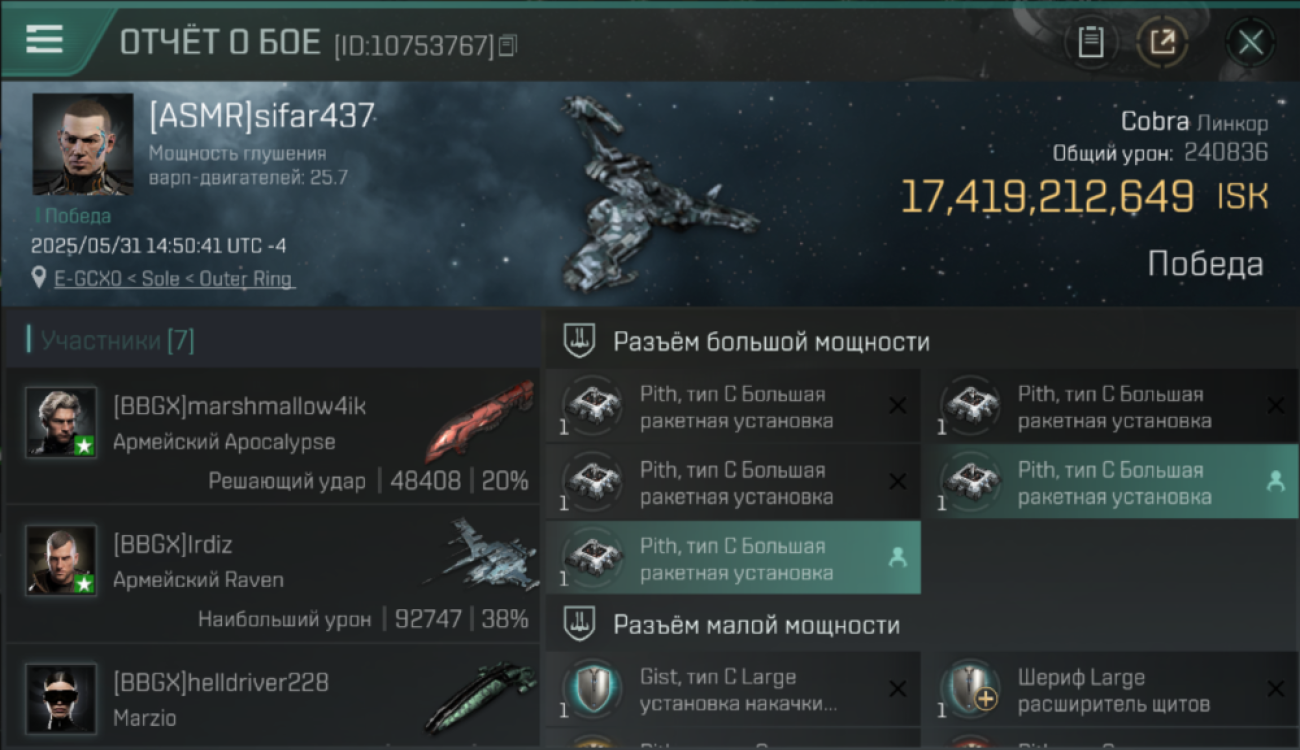
Task: Open the Gist тип C Large shield booster
Action: click(x=733, y=689)
